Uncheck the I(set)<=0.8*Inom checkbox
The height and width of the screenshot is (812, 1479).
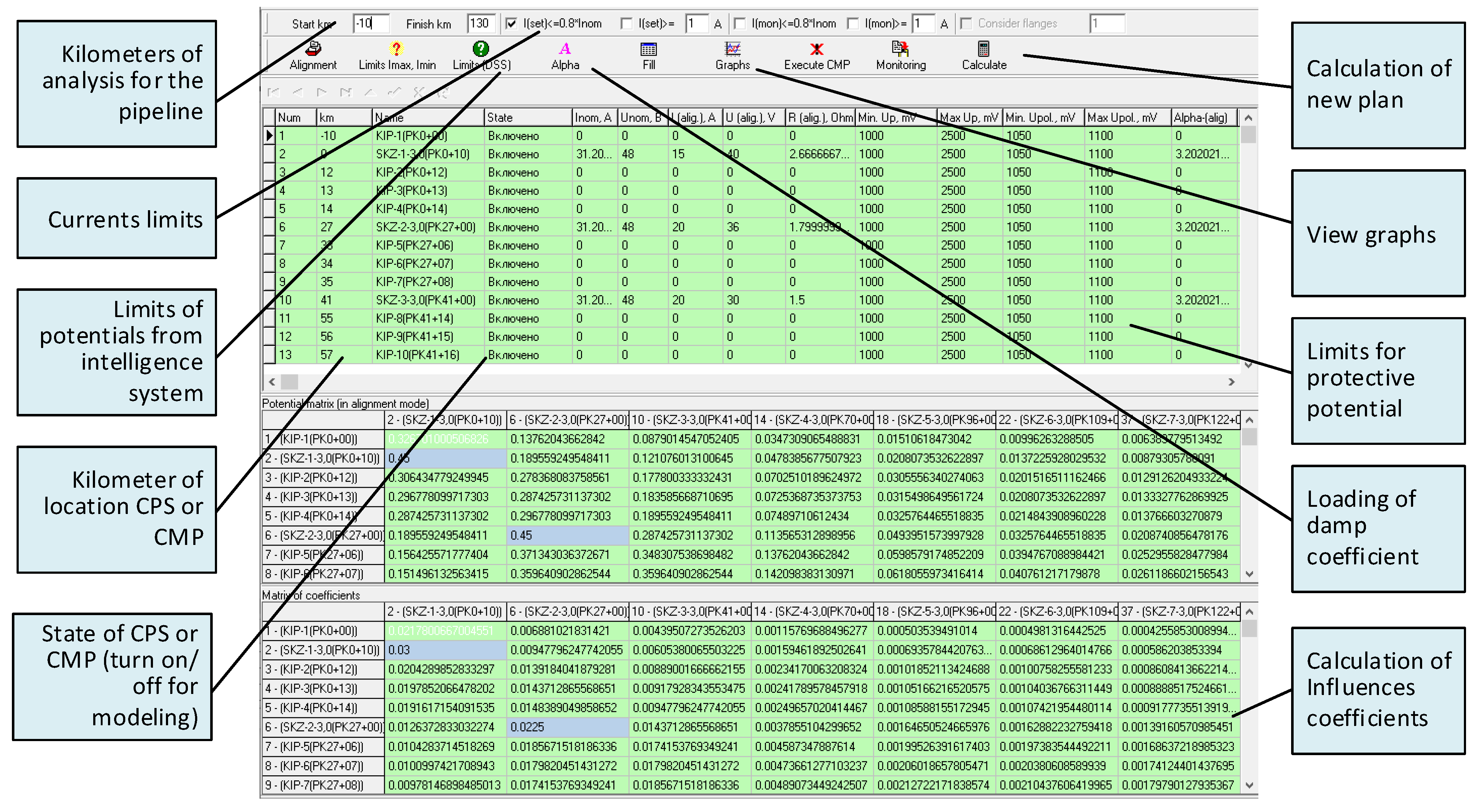511,23
